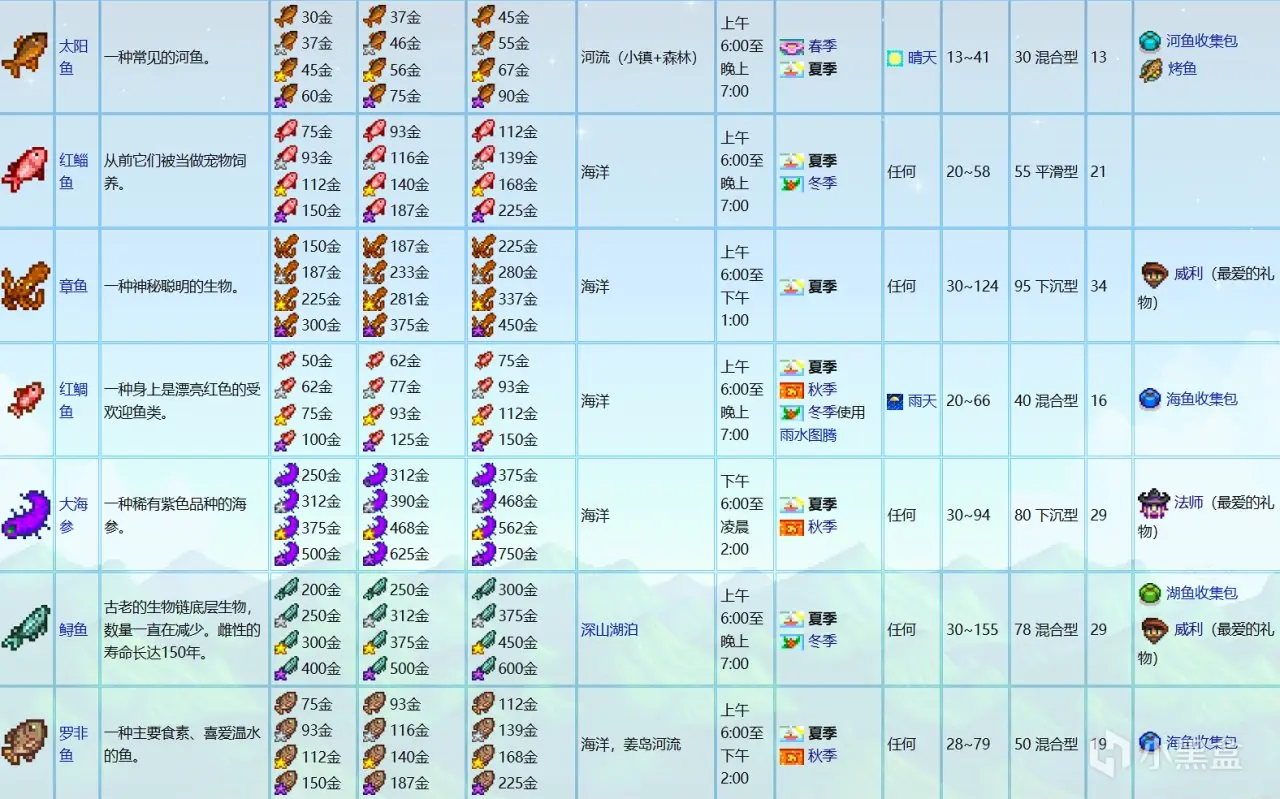Click 威利's portrait icon in 鲟鱼 row
This screenshot has height=799, width=1280.
(1154, 630)
